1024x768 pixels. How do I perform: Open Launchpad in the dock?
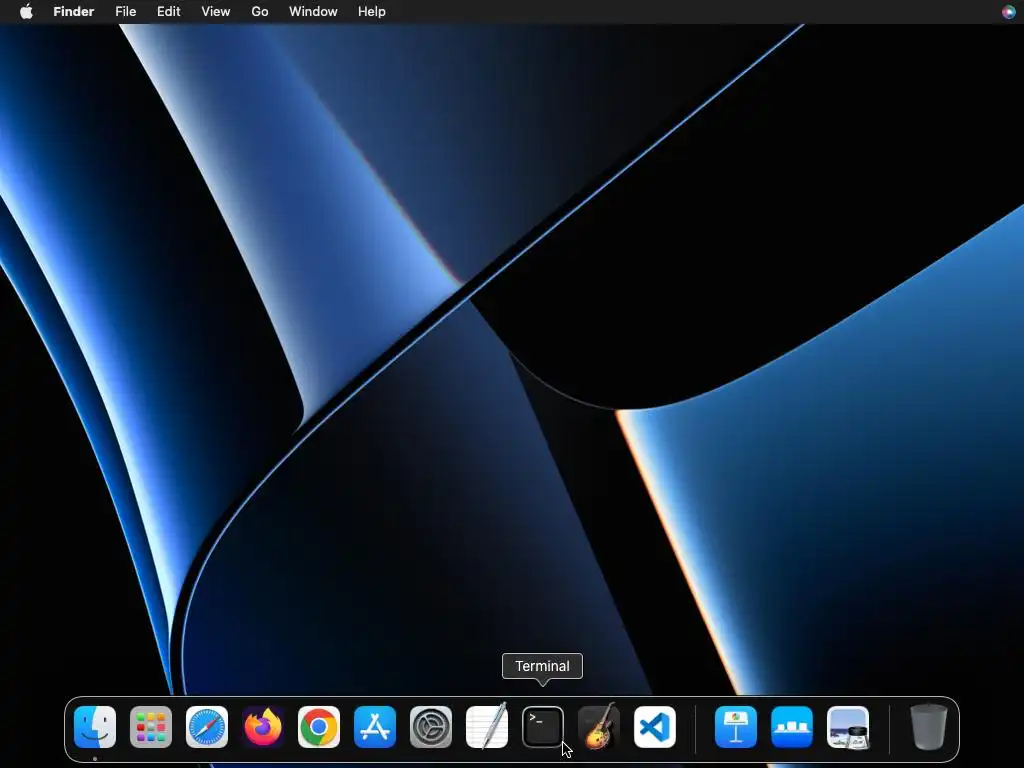click(151, 727)
